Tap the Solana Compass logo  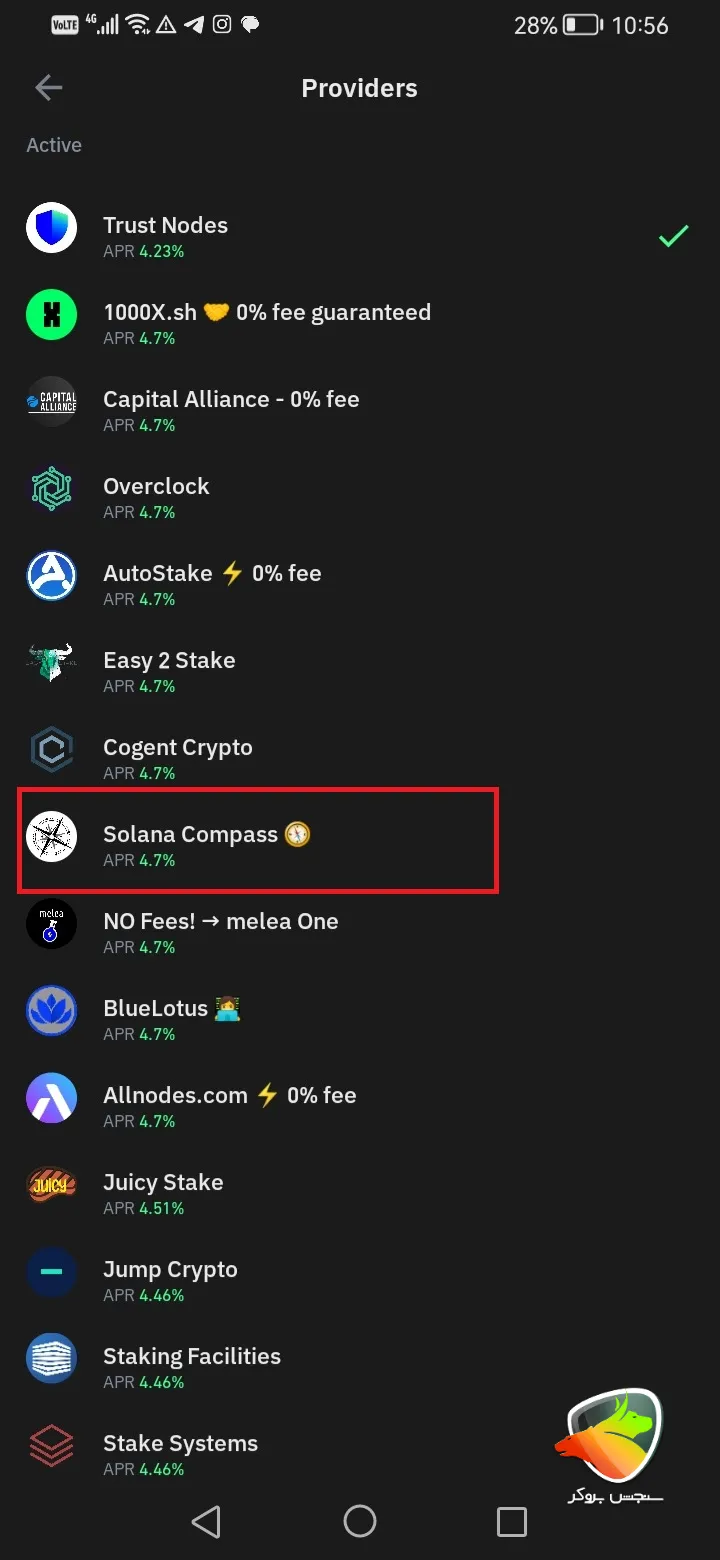(x=51, y=836)
